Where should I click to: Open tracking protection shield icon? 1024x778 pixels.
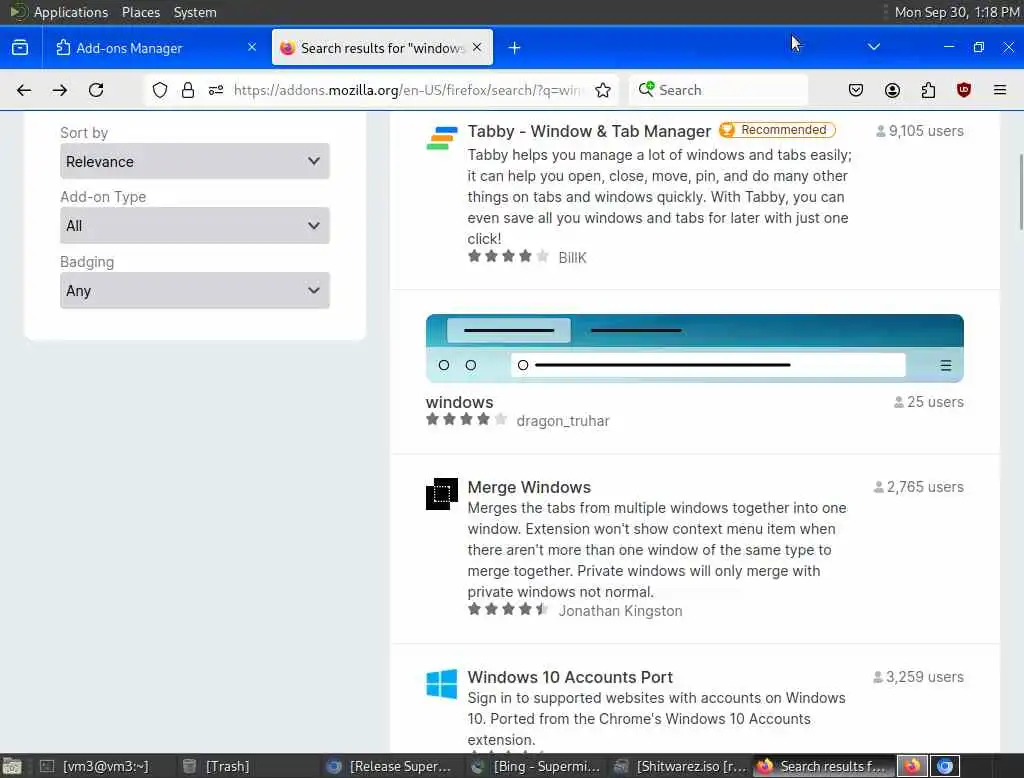point(160,90)
